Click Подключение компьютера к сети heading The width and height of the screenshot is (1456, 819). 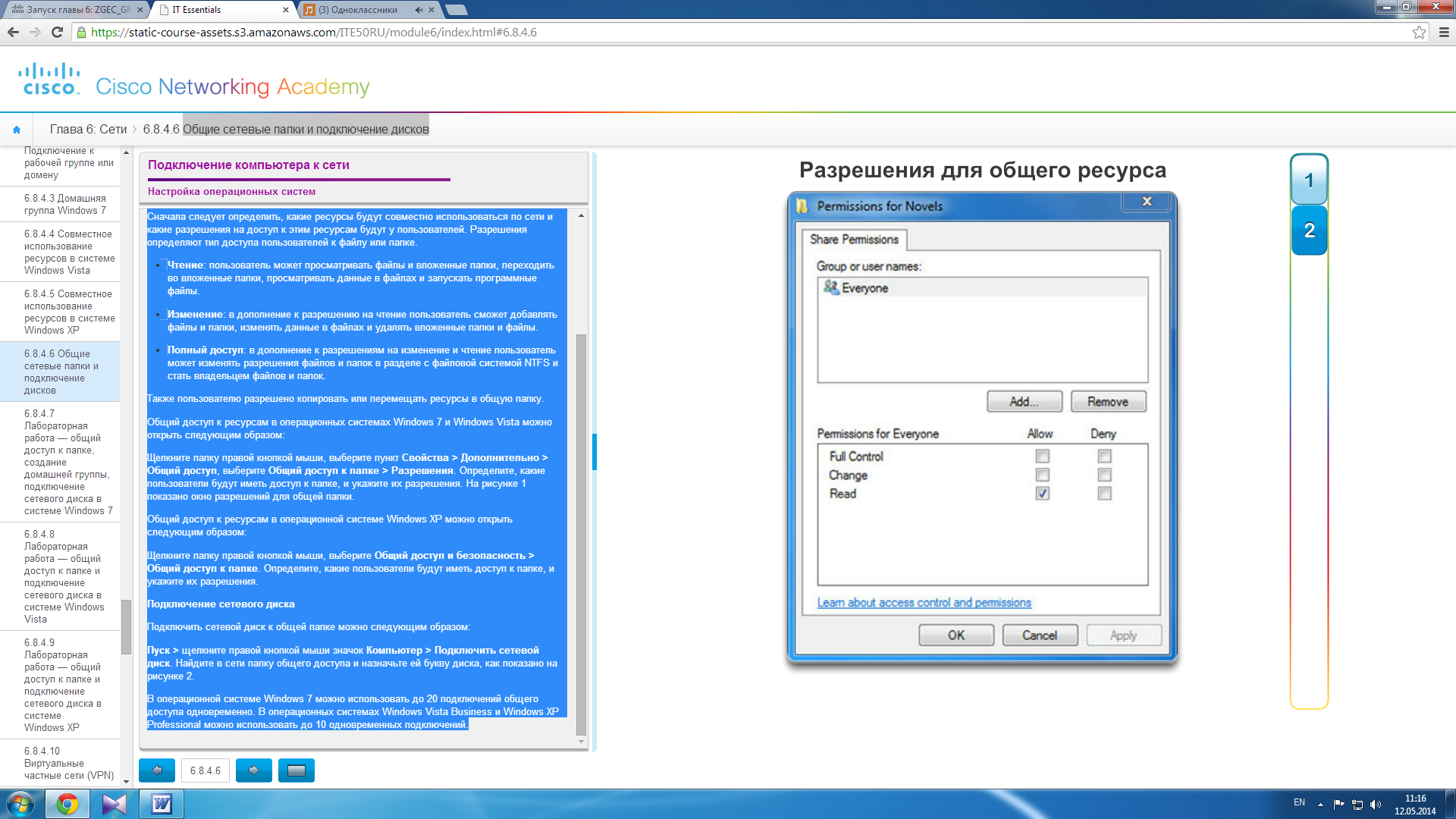point(248,165)
